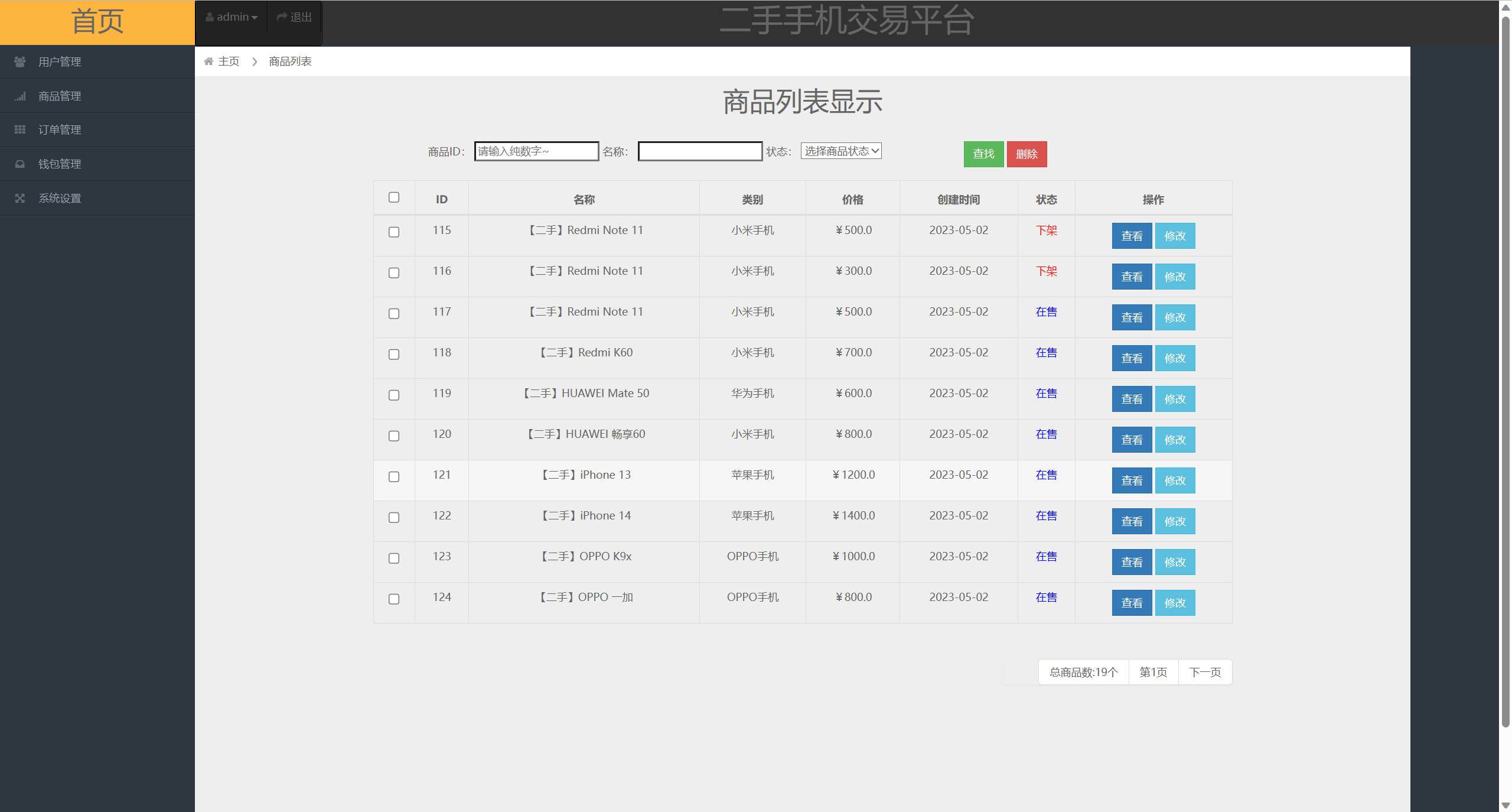Open the 系统设置 sidebar section
The image size is (1512, 812).
click(59, 198)
